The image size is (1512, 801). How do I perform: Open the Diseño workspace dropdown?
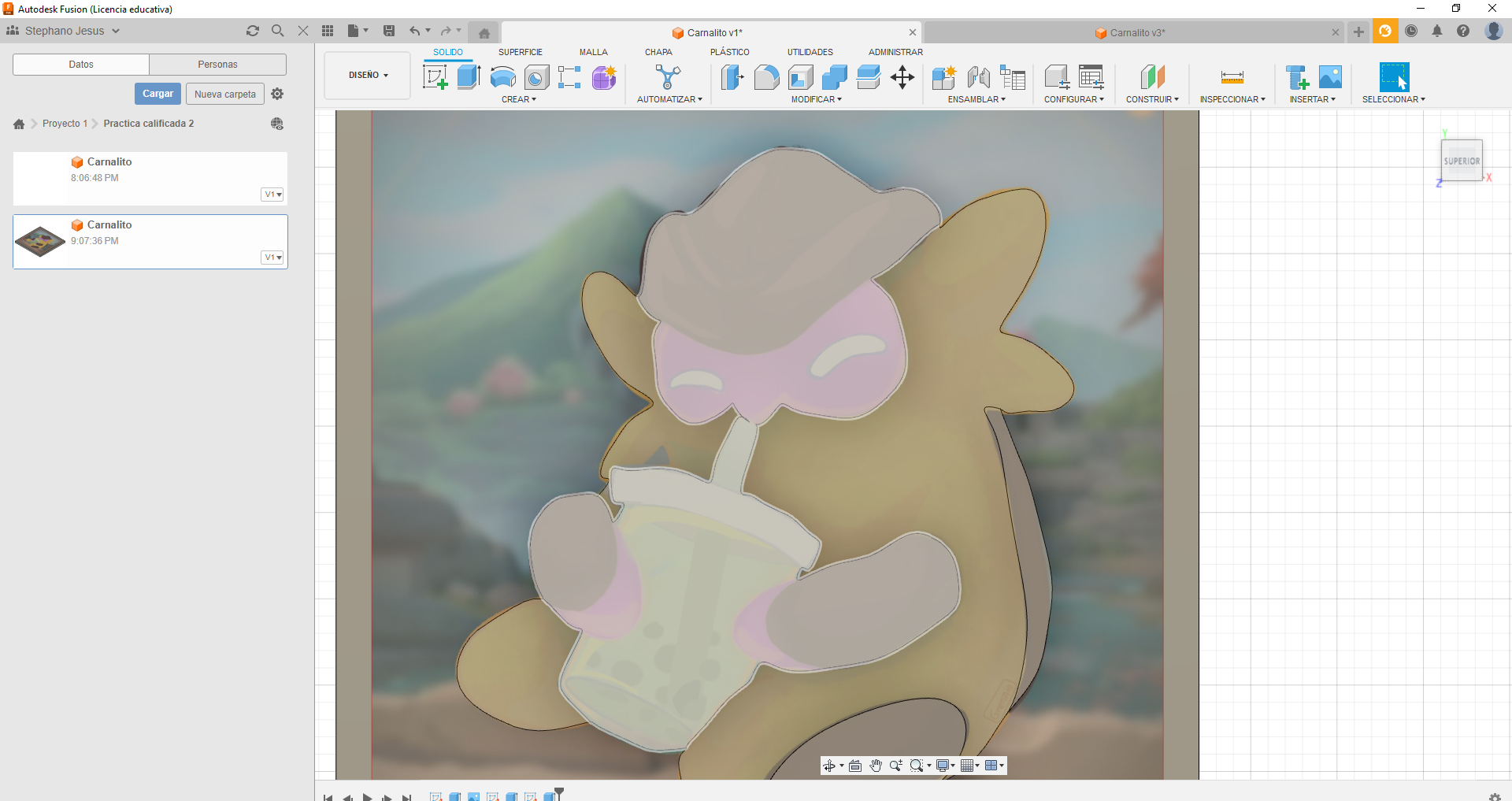(368, 76)
